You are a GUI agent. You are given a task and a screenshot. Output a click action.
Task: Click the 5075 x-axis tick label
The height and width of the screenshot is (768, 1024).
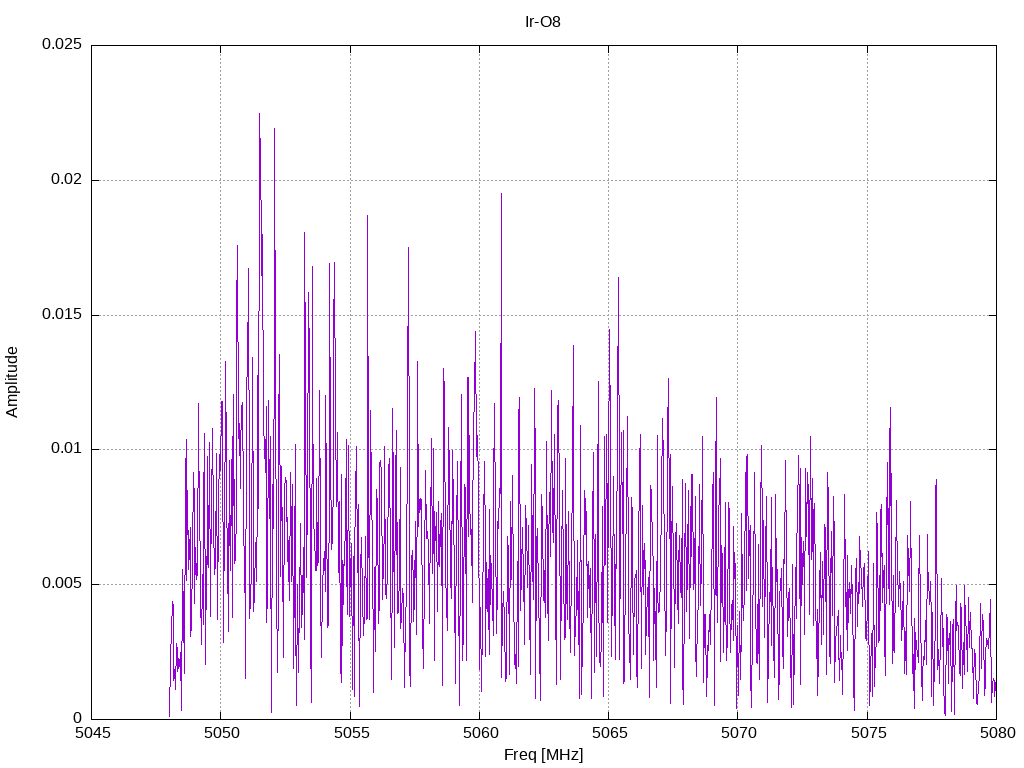[868, 733]
